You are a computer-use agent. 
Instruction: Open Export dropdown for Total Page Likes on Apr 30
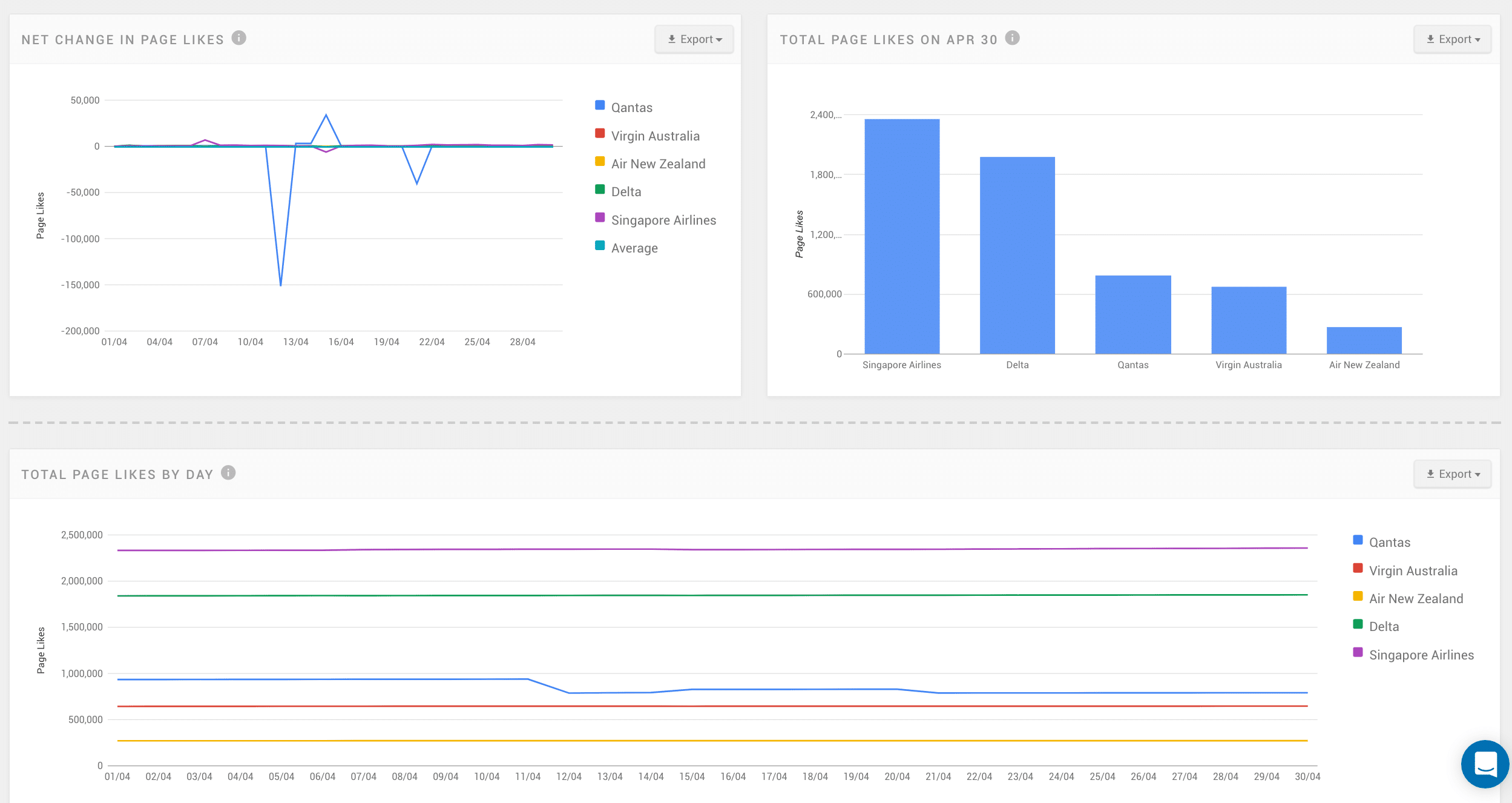click(1453, 39)
